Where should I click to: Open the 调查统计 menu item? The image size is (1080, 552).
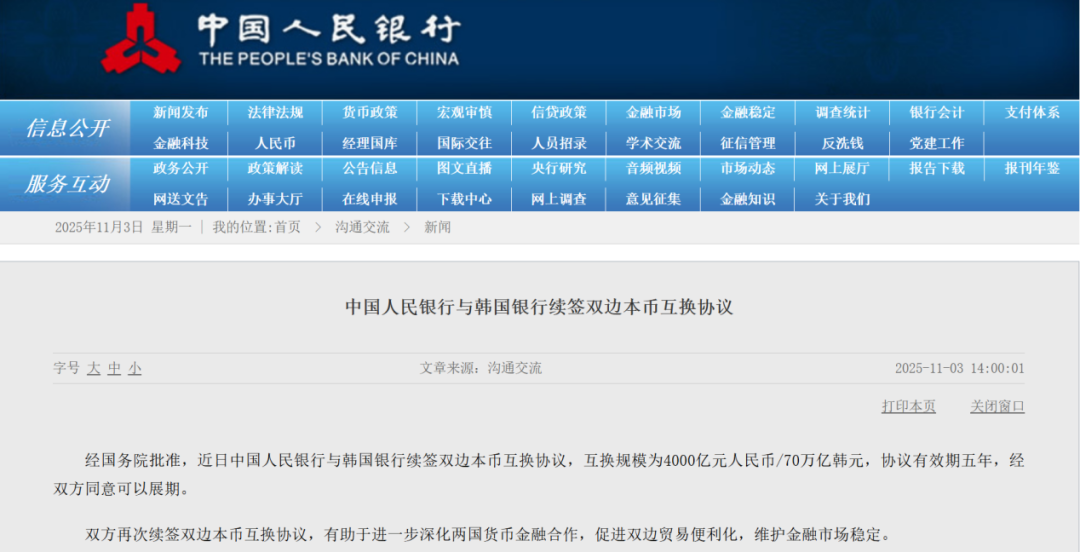click(x=842, y=112)
